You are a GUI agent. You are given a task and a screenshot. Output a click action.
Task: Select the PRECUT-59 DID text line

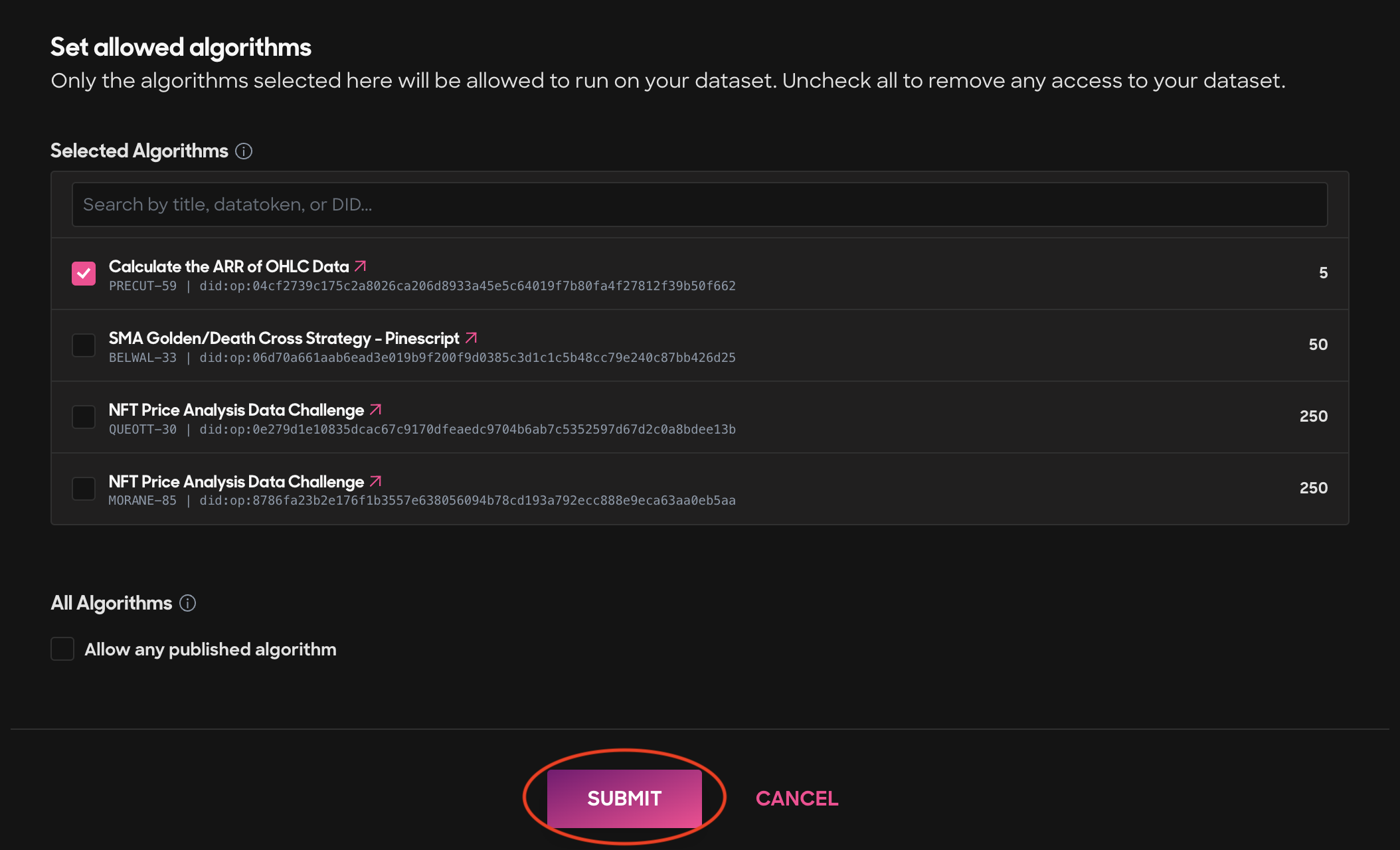tap(422, 286)
